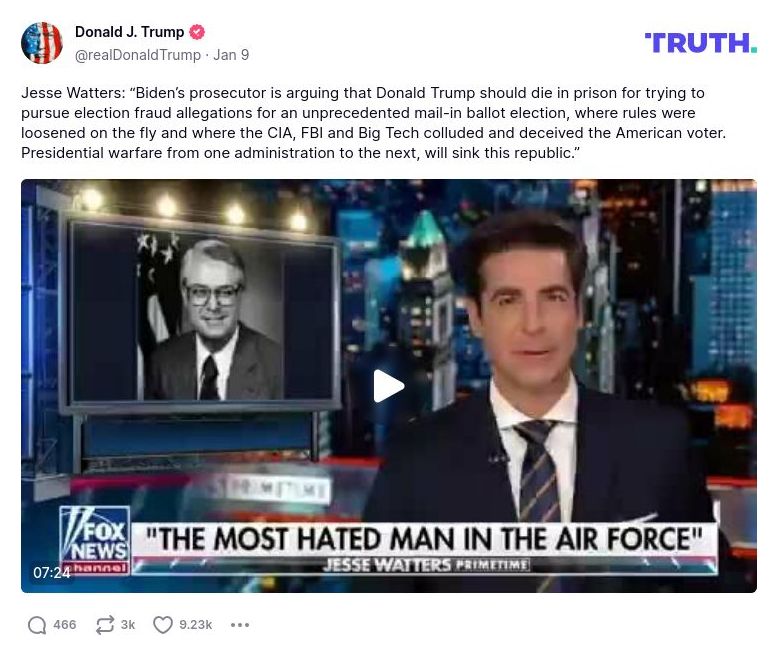
Task: Click the black-and-white portrait in the video
Action: click(210, 316)
